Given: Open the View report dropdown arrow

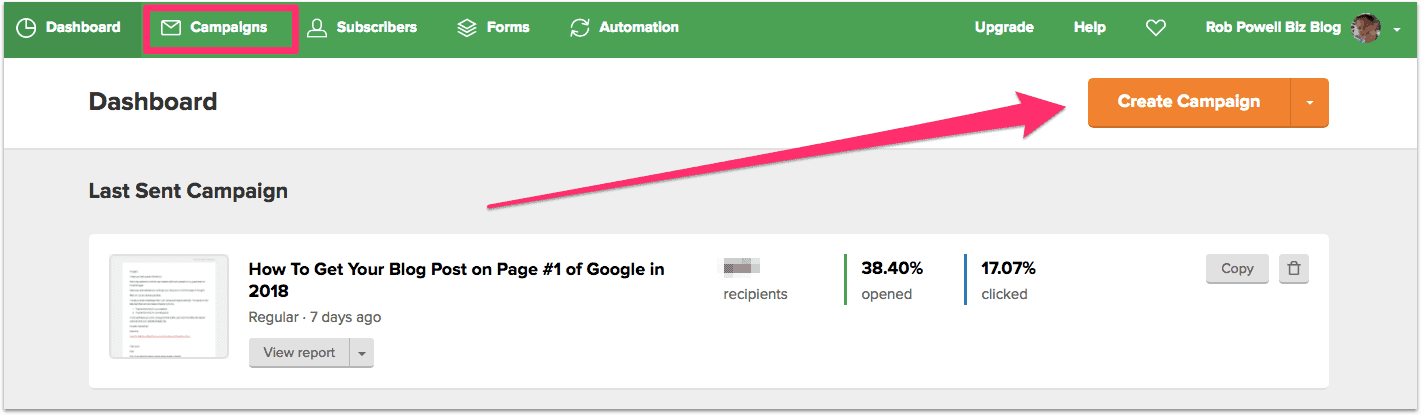Looking at the screenshot, I should (362, 352).
